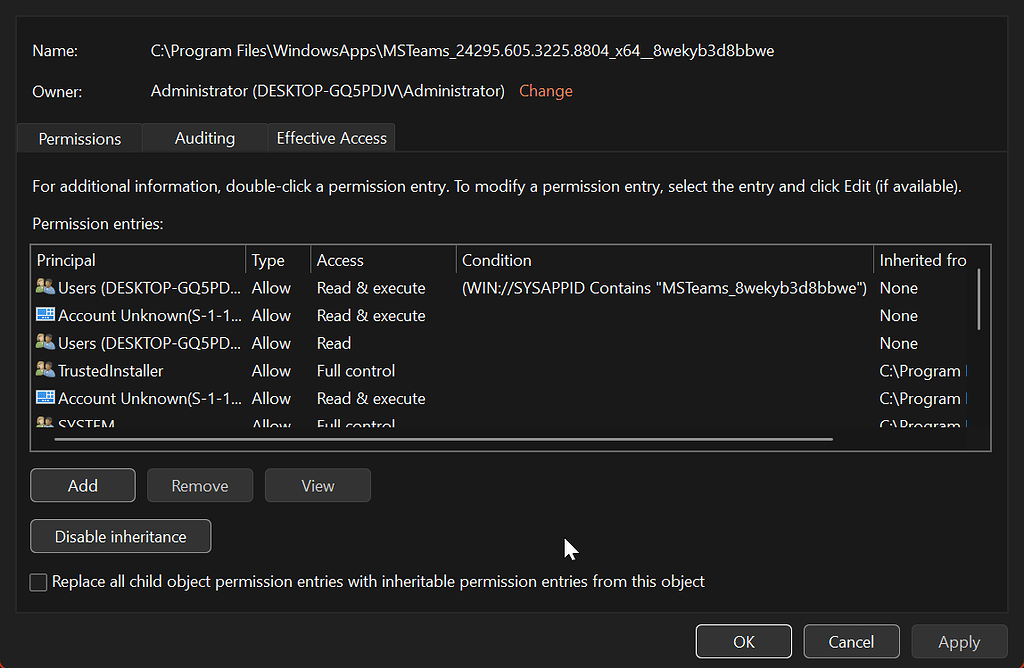
Task: Click the Add button
Action: (82, 485)
